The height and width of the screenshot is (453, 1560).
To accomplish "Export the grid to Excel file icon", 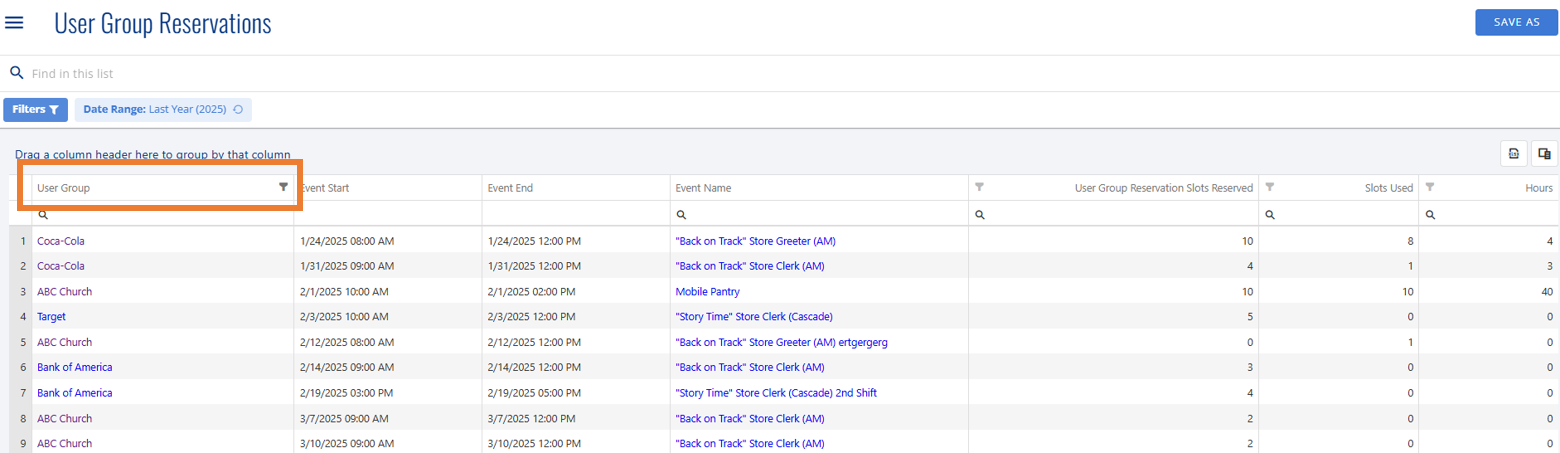I will click(1513, 153).
